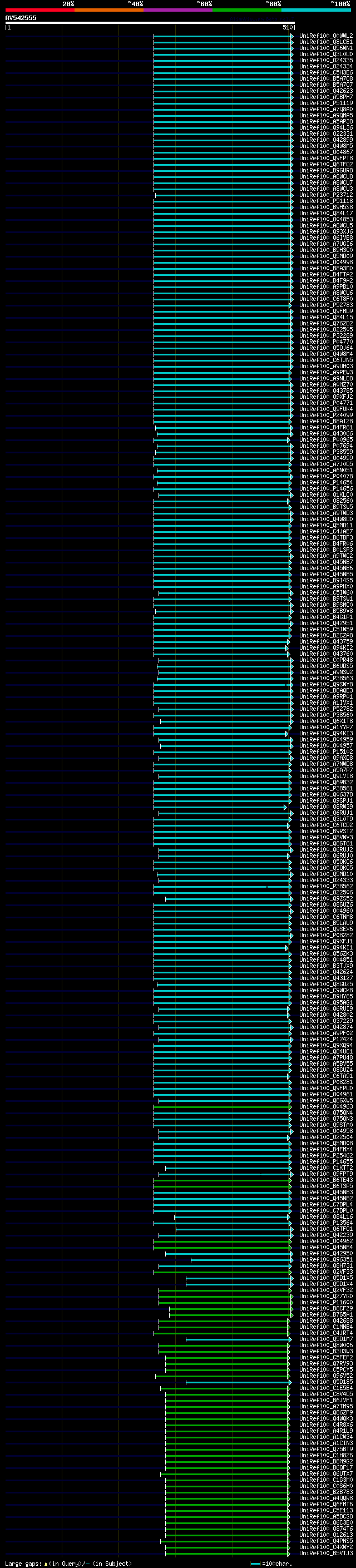Screen dimensions: 356x1568
Task: Select the UniRef100_P38563 label
Action: tap(325, 678)
